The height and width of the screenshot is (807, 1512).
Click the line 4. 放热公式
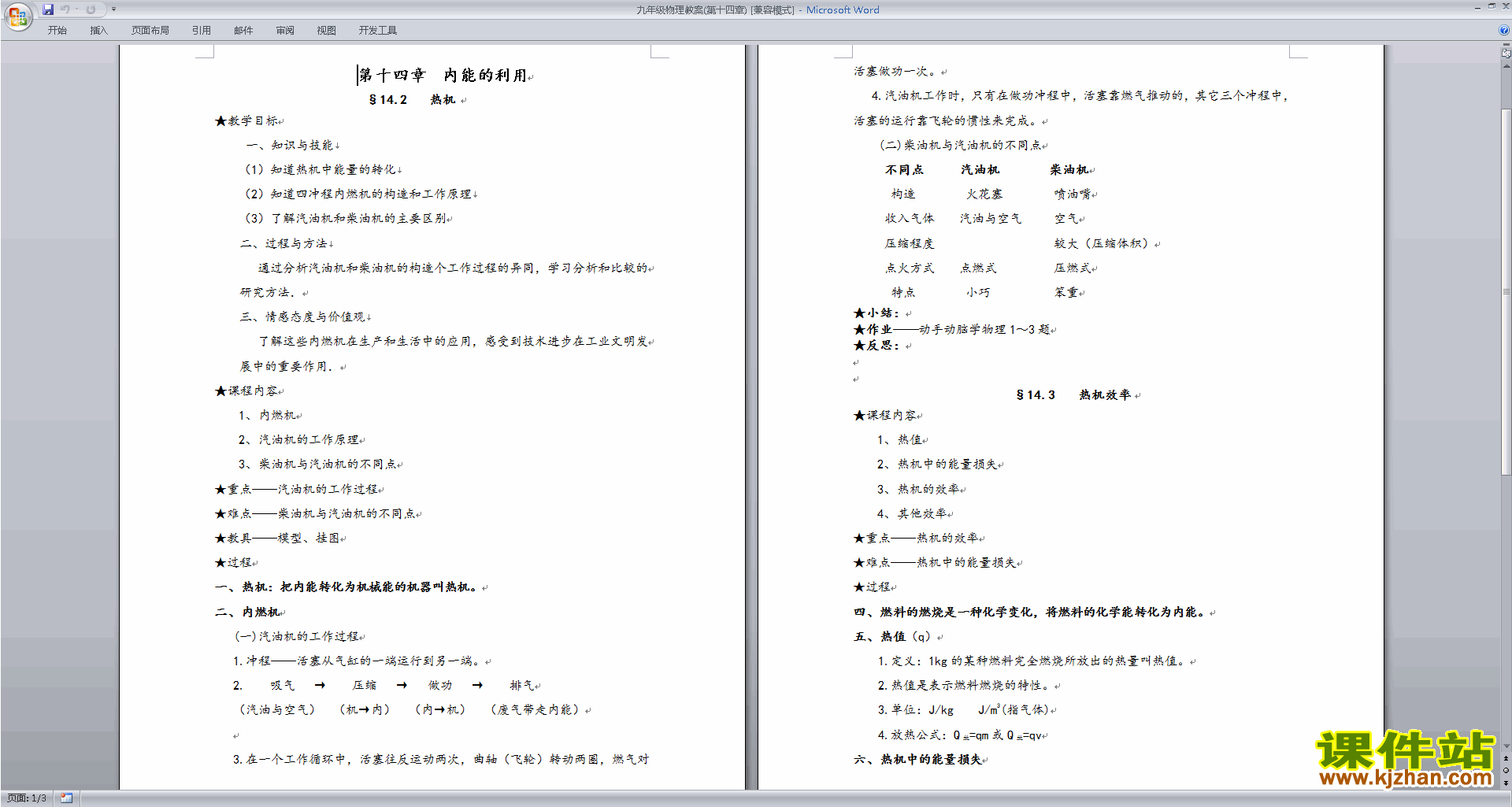tap(960, 735)
